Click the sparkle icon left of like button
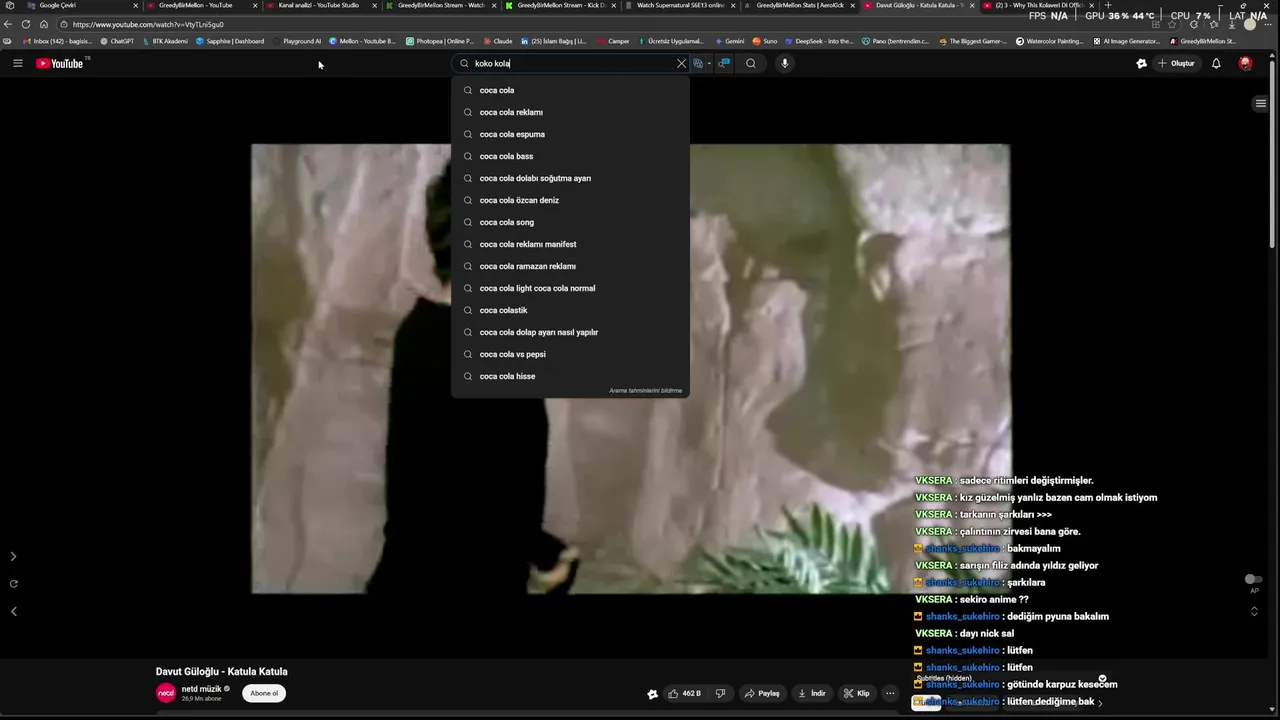 coord(652,694)
